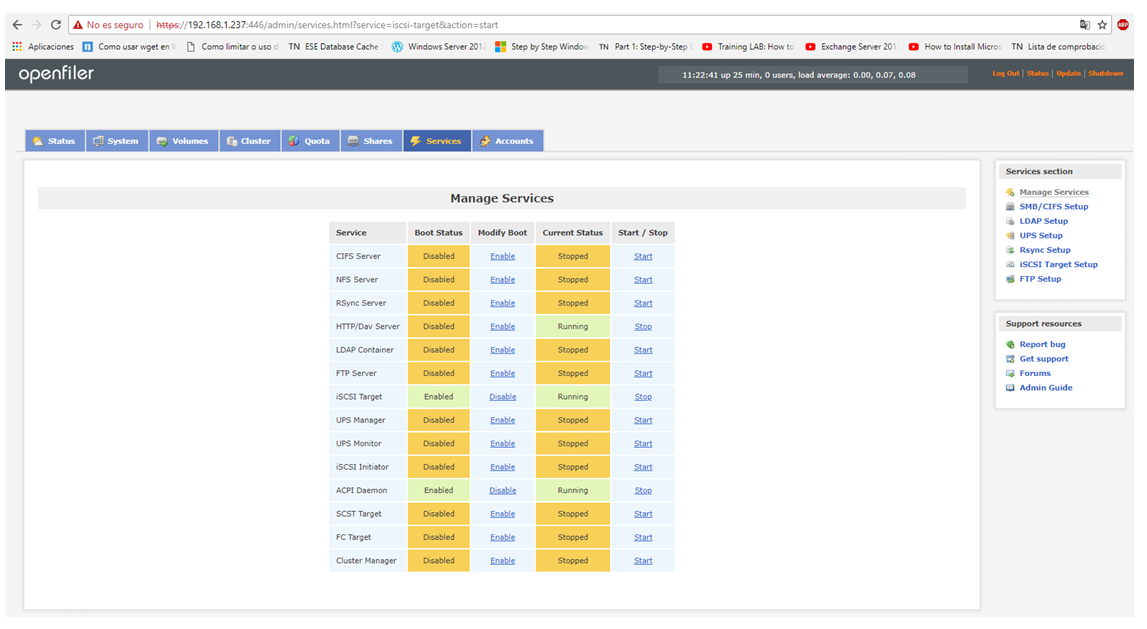Open Windows Server 2012 WordPress bookmark
The width and height of the screenshot is (1147, 629).
439,46
